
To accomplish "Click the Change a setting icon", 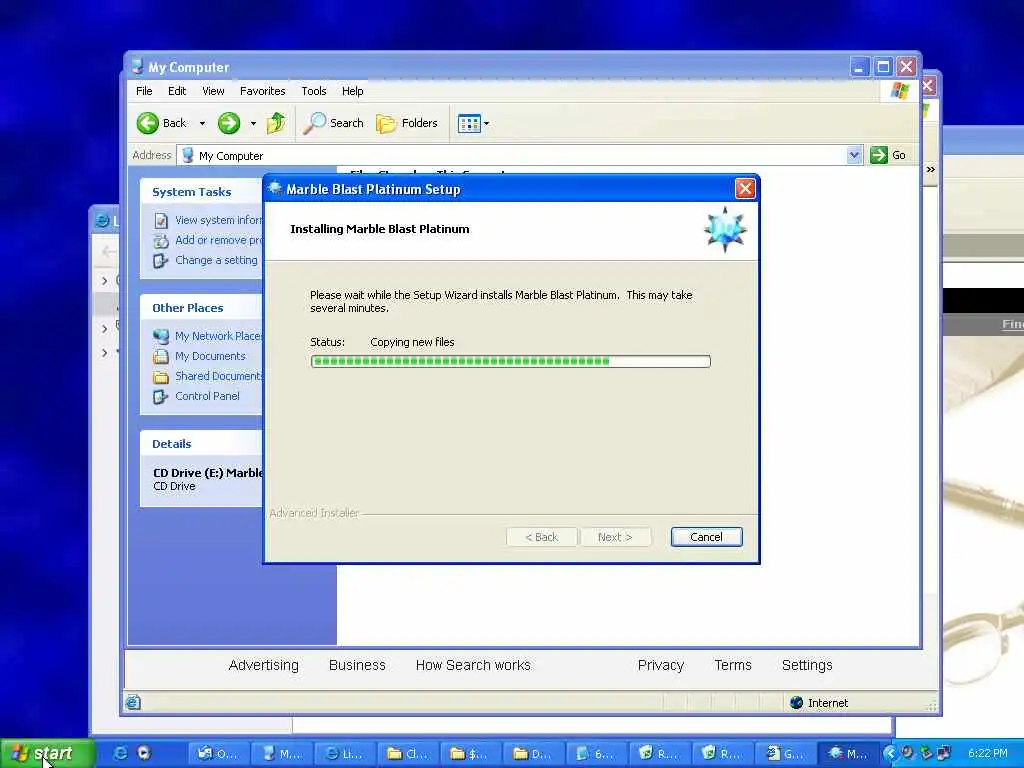I will point(161,261).
